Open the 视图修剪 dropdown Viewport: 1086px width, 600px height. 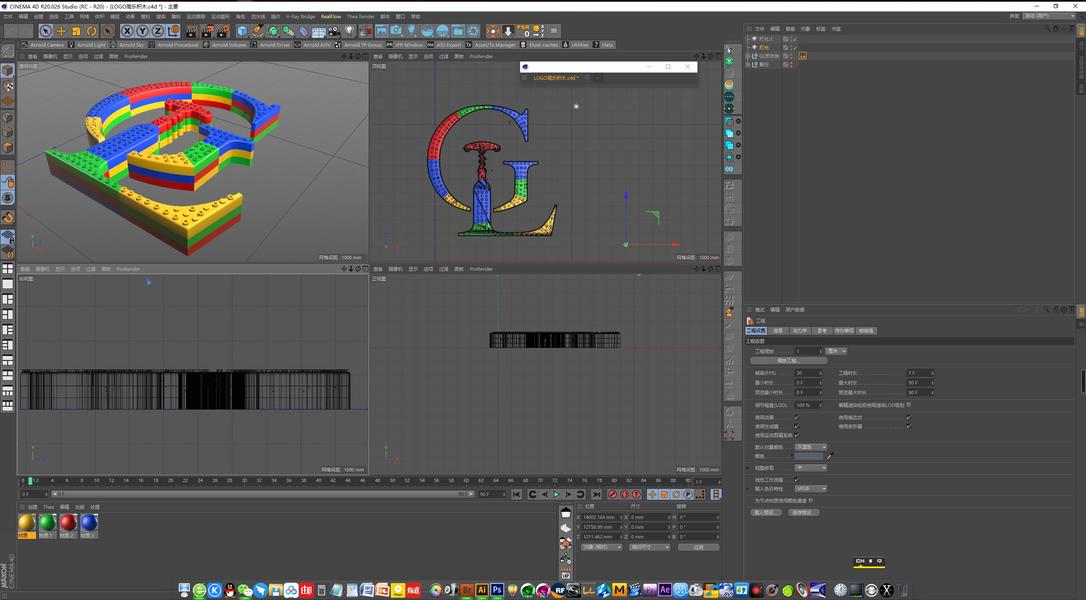810,468
